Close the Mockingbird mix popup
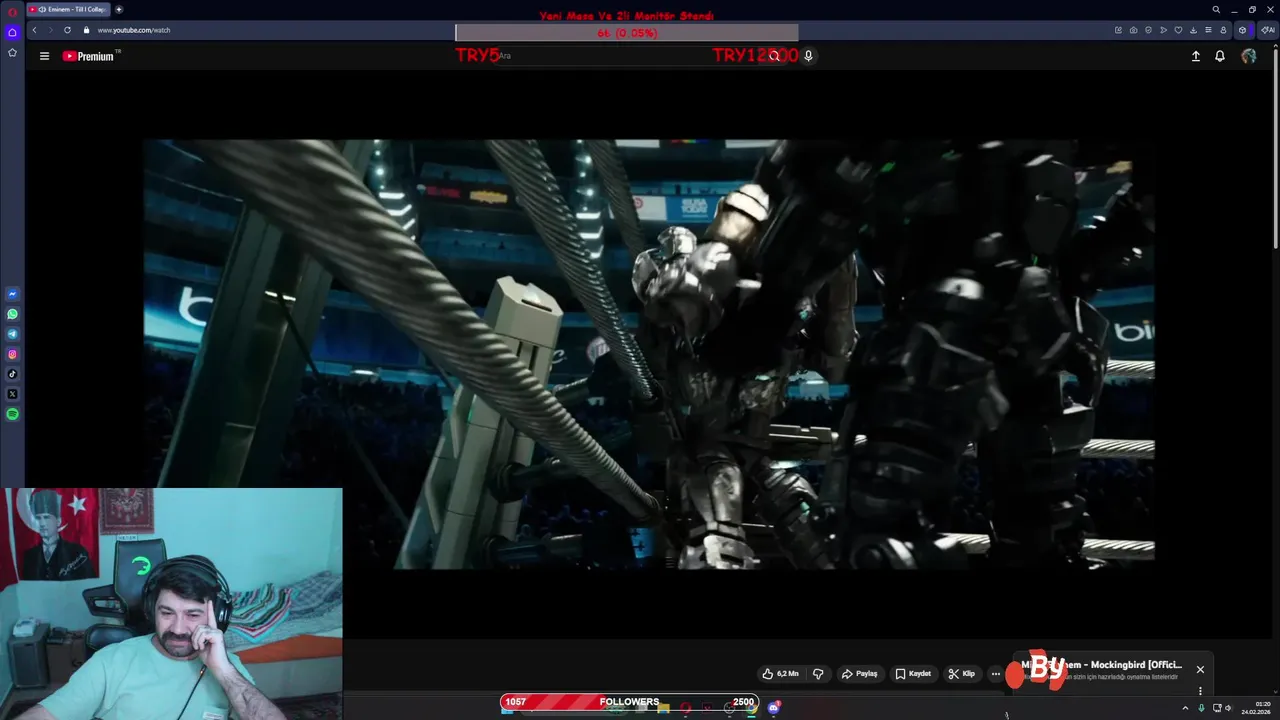Viewport: 1280px width, 720px height. point(1200,669)
